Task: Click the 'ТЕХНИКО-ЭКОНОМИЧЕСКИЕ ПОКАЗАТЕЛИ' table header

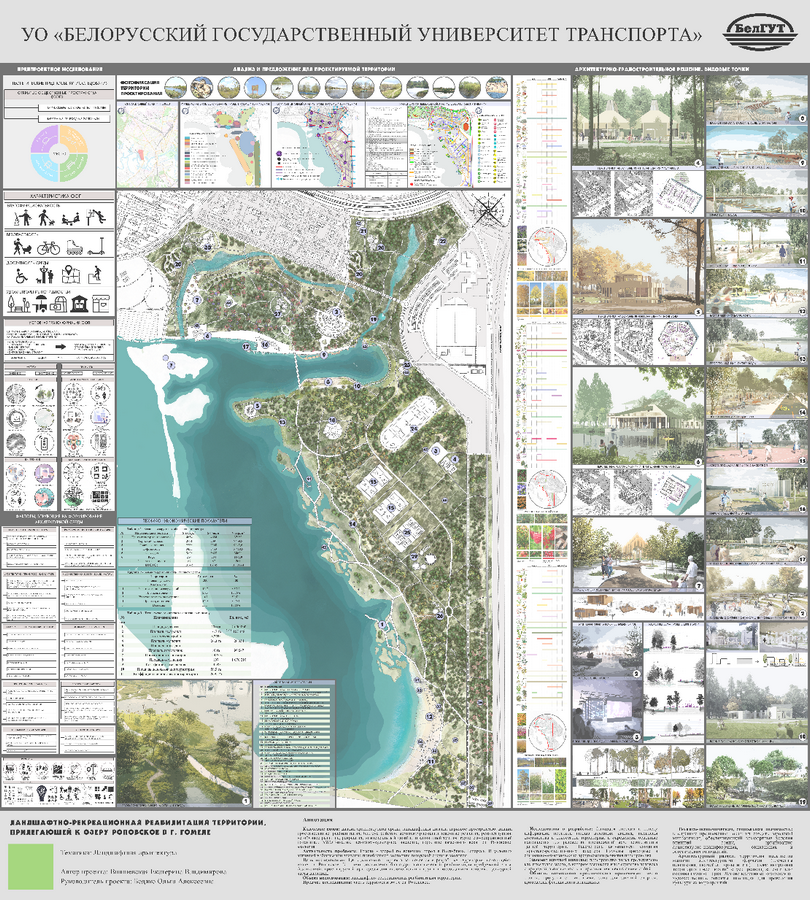Action: click(x=184, y=520)
